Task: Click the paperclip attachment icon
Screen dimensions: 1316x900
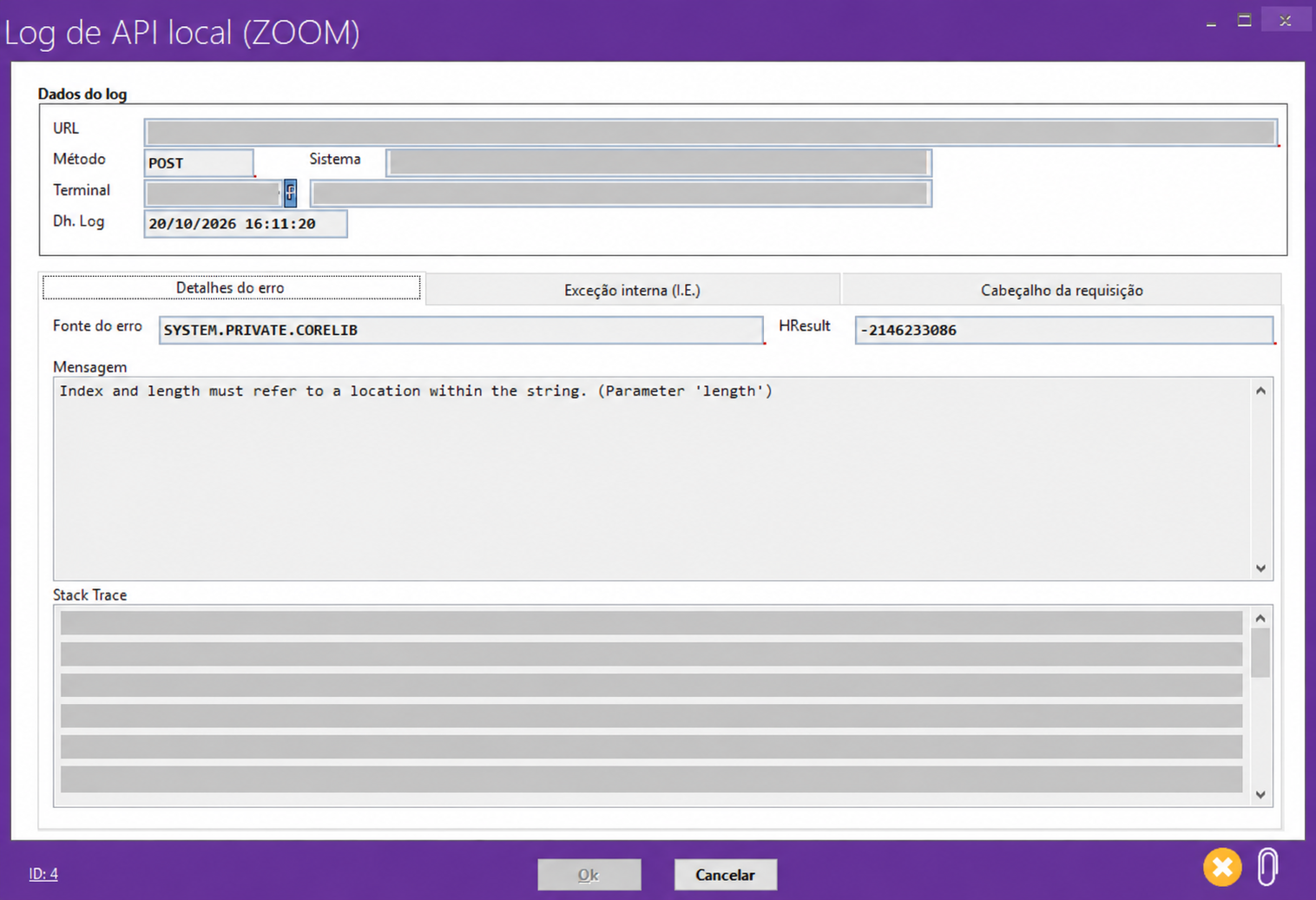Action: click(x=1267, y=867)
